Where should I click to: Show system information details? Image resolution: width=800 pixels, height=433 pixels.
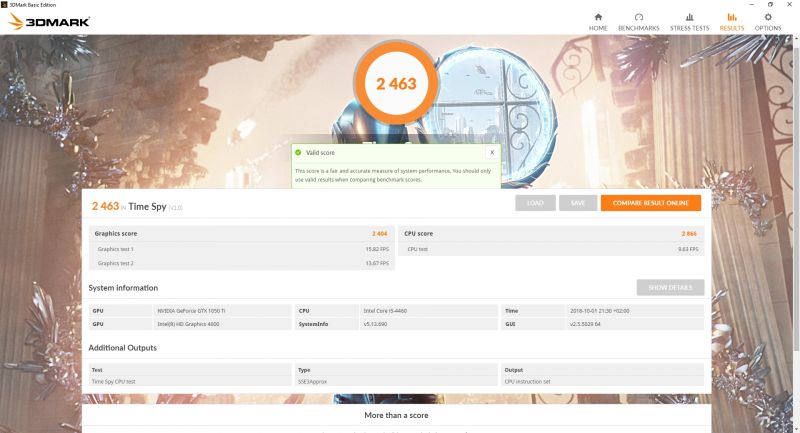(670, 288)
